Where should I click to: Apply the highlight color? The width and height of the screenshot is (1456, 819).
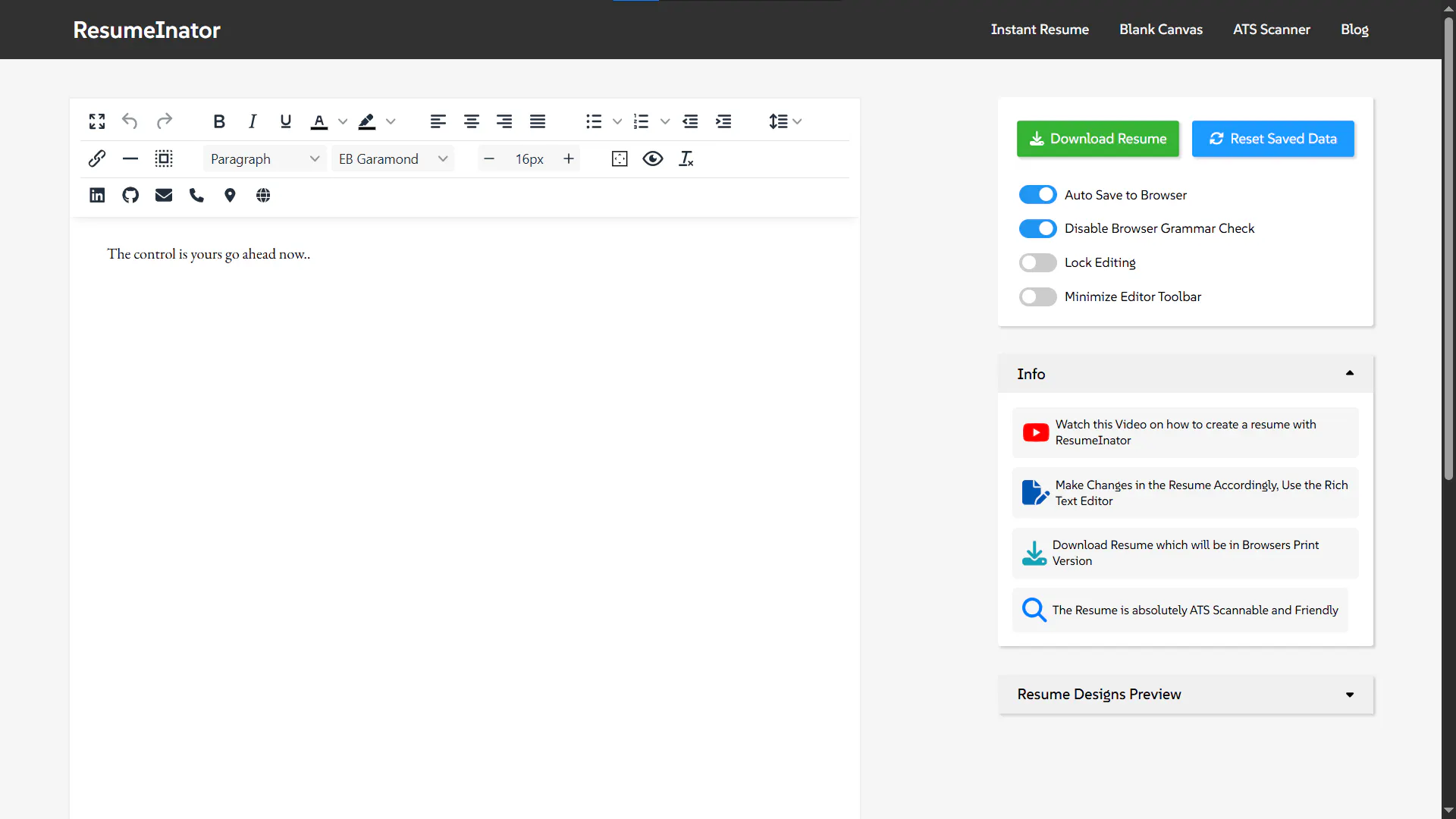point(367,121)
